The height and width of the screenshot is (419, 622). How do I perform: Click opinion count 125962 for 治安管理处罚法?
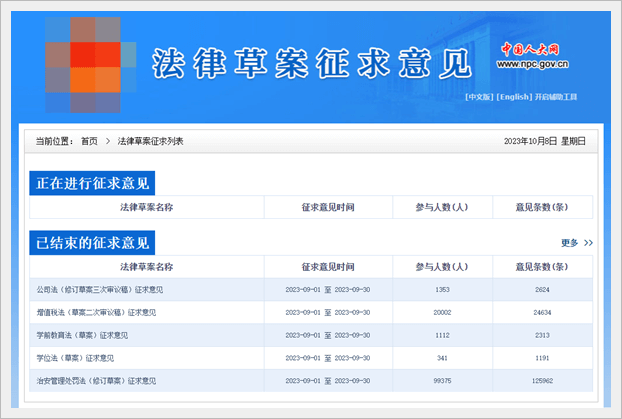(542, 381)
